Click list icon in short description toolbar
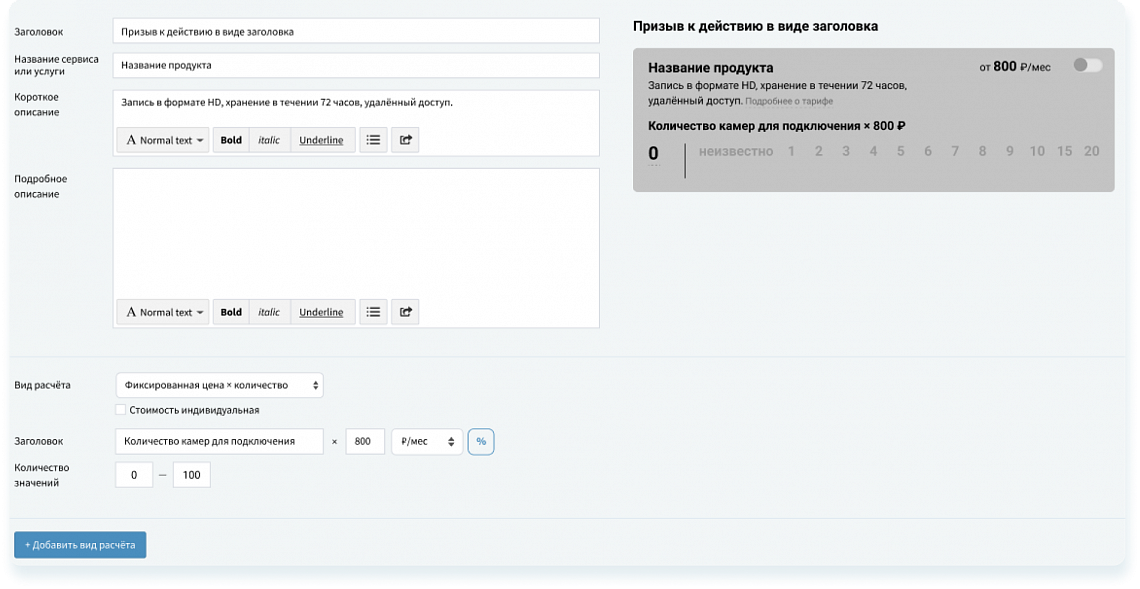Screen dimensions: 1140x589 (x=373, y=140)
